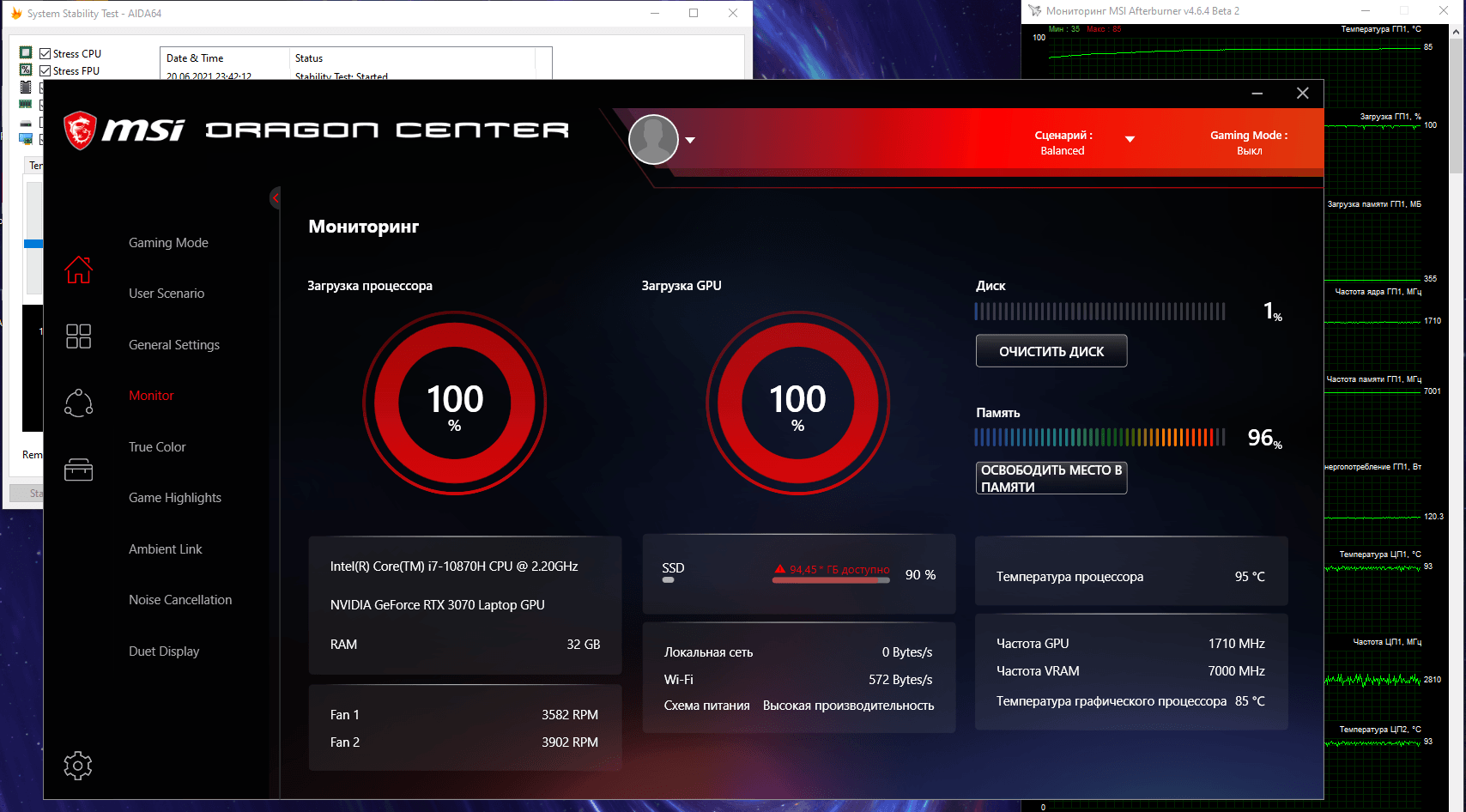
Task: Click the Afterburner jet icon in title bar
Action: click(1035, 11)
